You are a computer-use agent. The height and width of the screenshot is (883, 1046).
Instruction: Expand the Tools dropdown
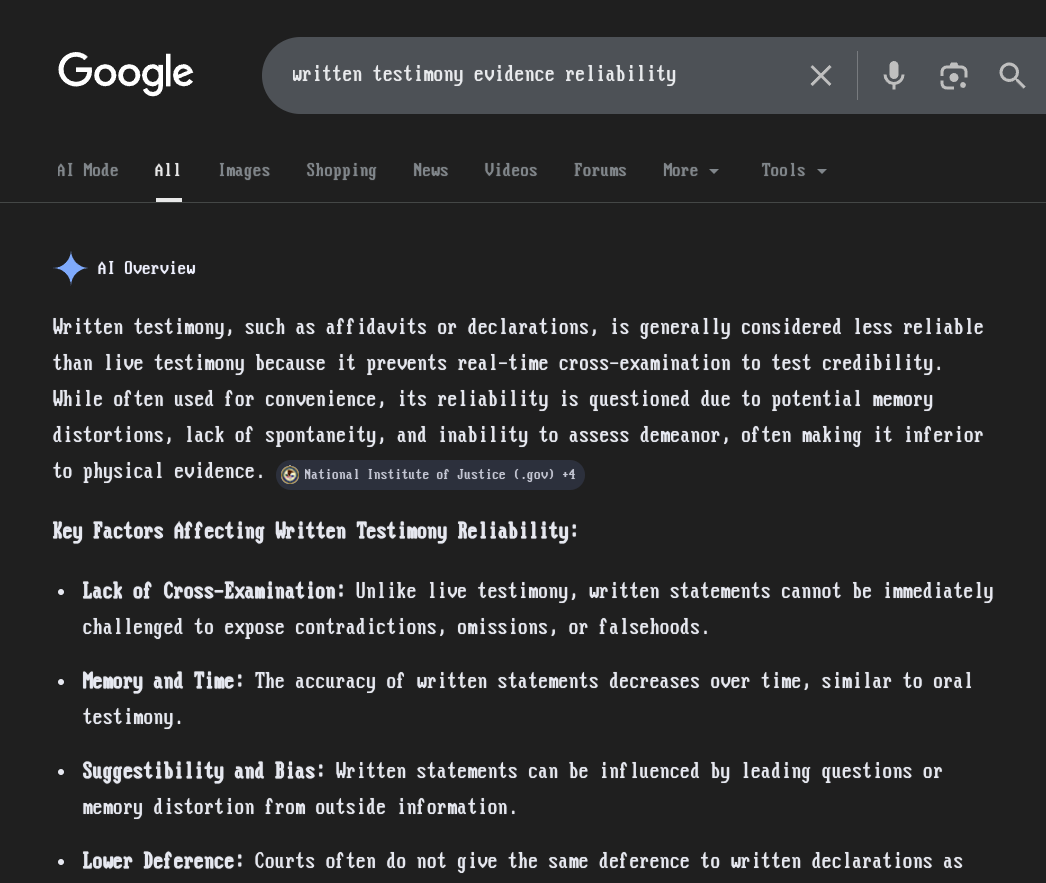click(x=794, y=171)
